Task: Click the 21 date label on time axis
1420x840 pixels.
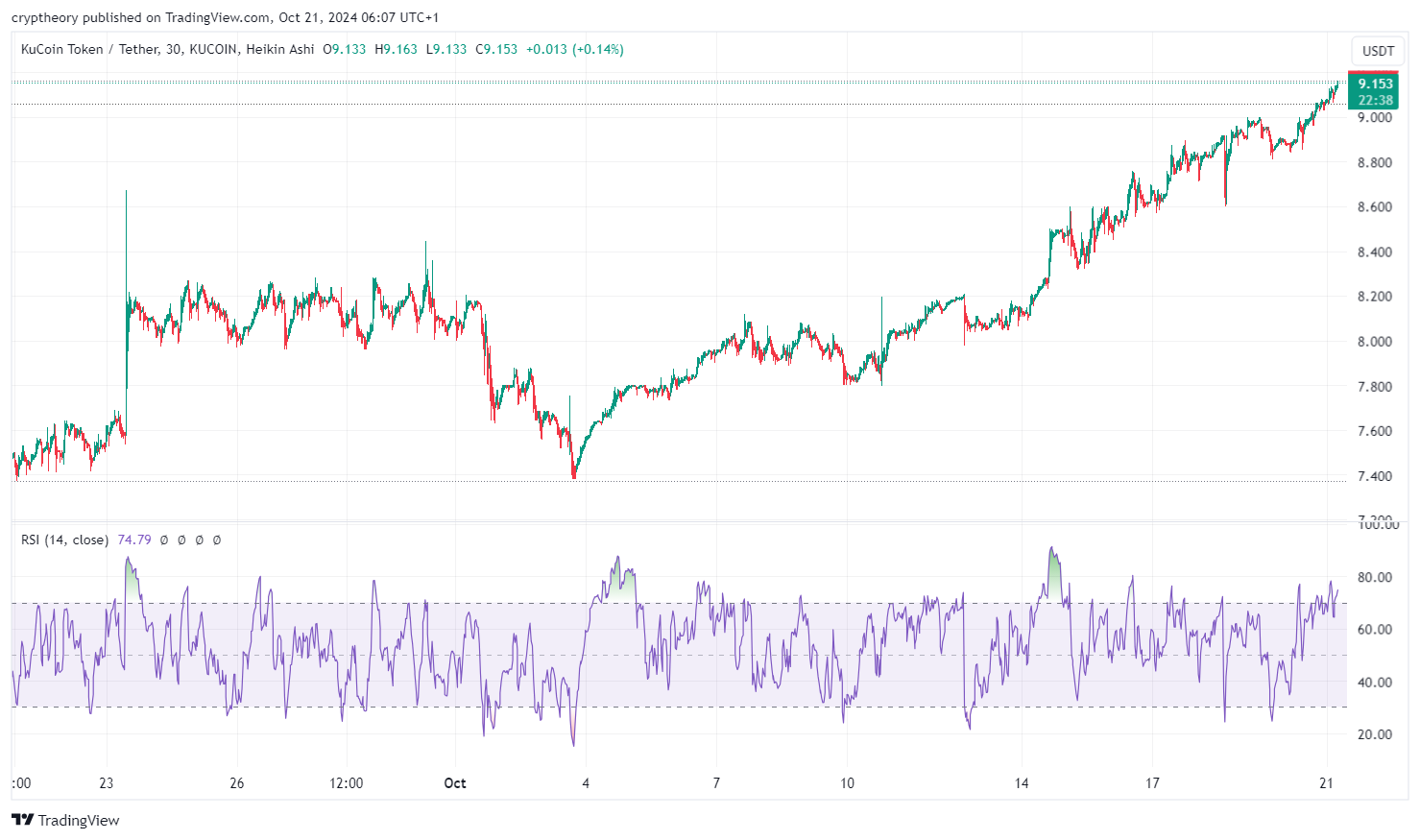Action: coord(1326,783)
